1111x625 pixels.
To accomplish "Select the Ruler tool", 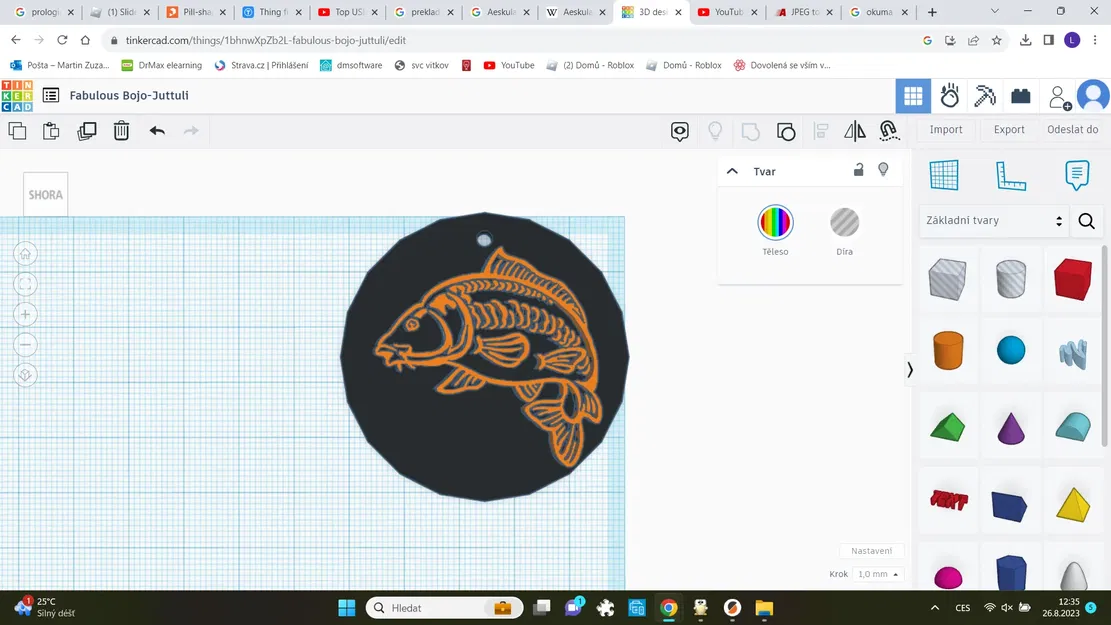I will click(1010, 175).
